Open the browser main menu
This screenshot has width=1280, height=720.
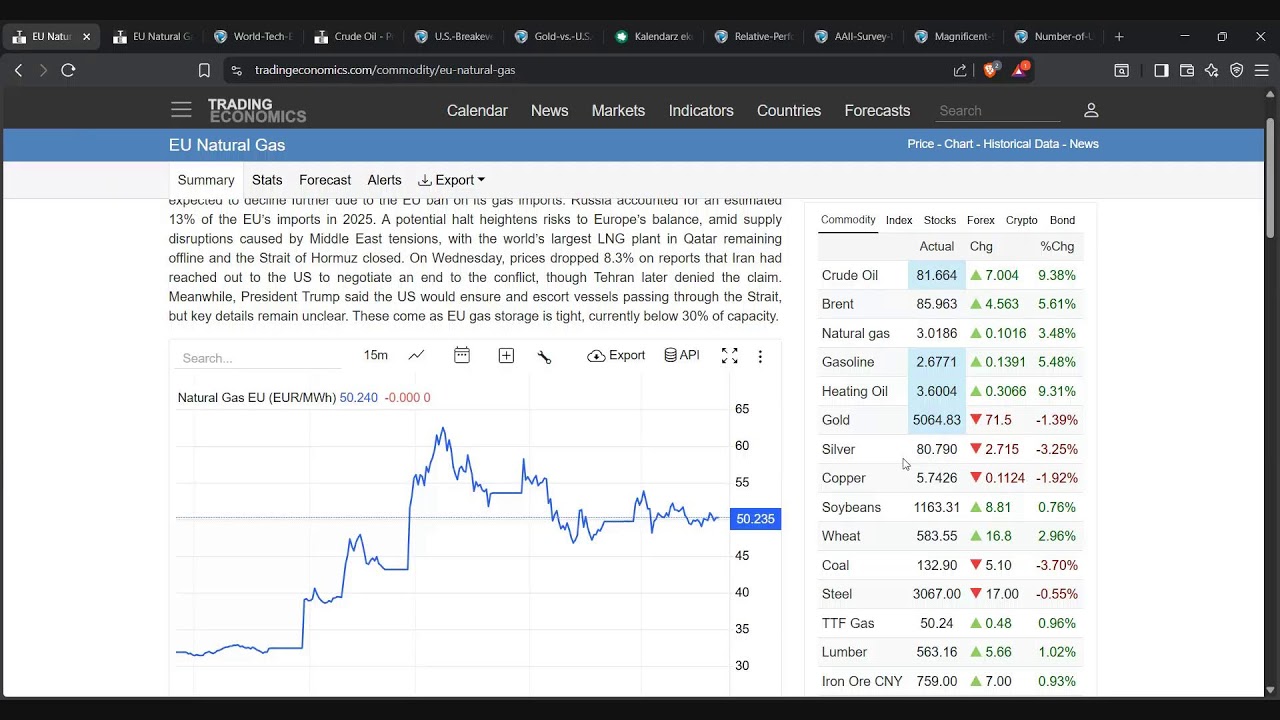coord(1262,70)
